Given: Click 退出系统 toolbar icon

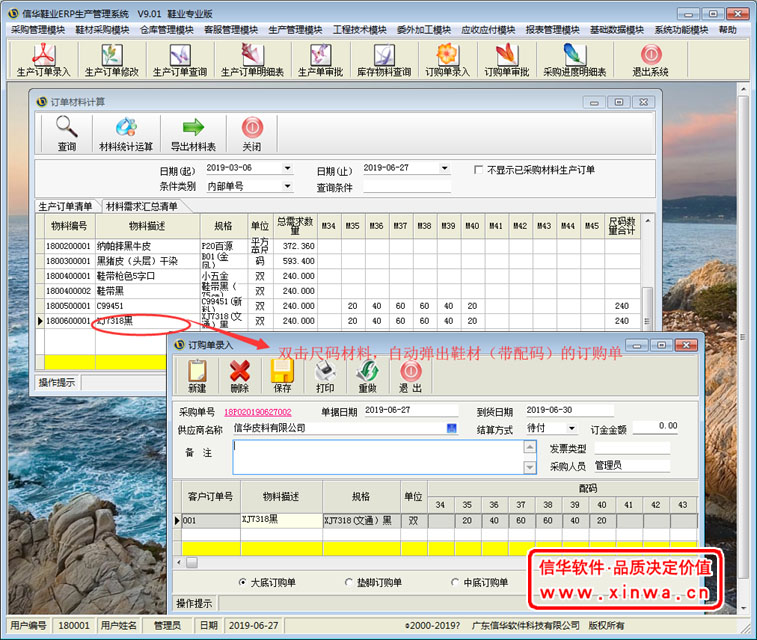Looking at the screenshot, I should click(651, 60).
